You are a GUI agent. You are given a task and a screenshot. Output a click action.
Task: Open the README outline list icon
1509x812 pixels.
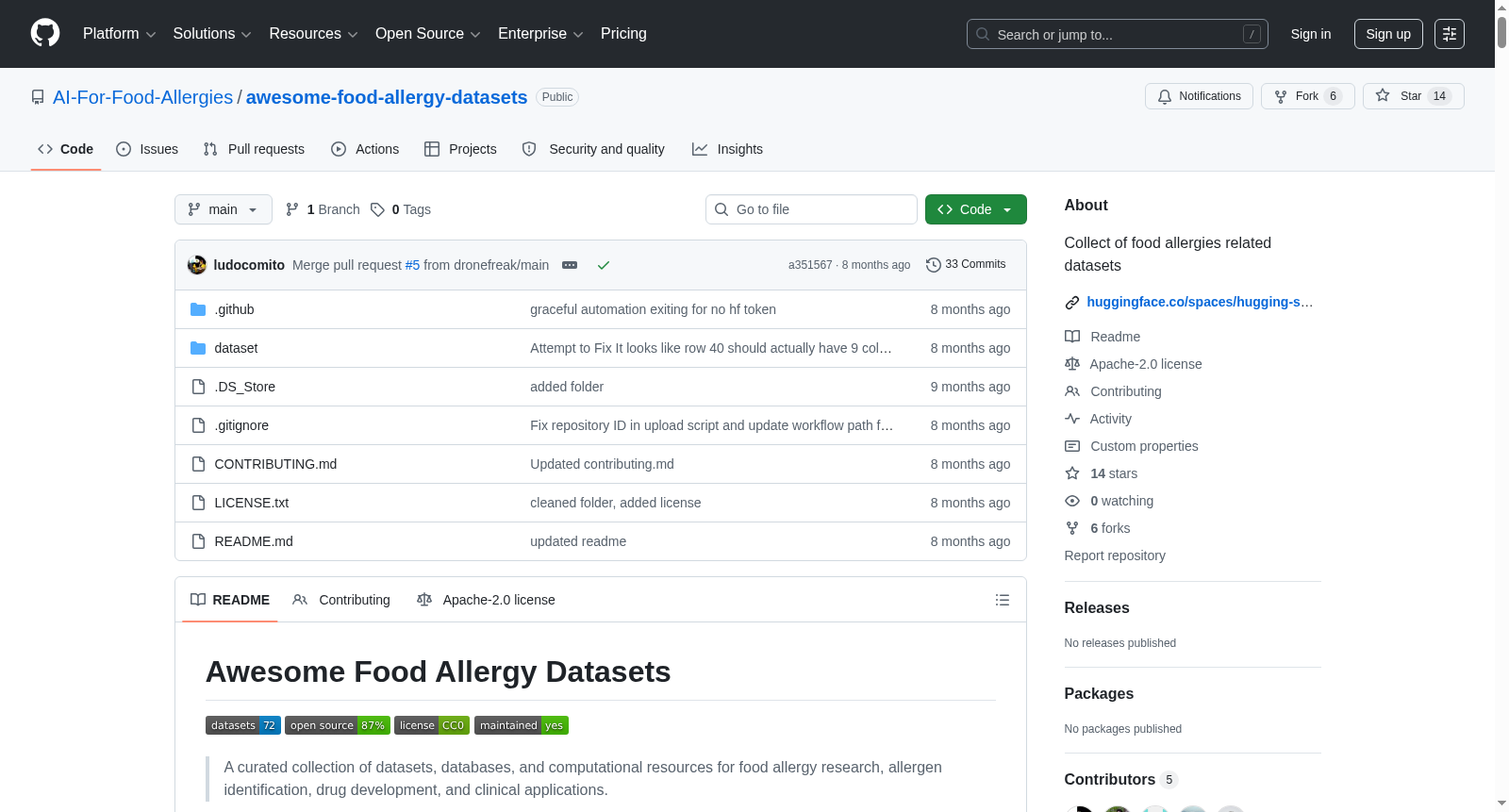coord(1003,600)
